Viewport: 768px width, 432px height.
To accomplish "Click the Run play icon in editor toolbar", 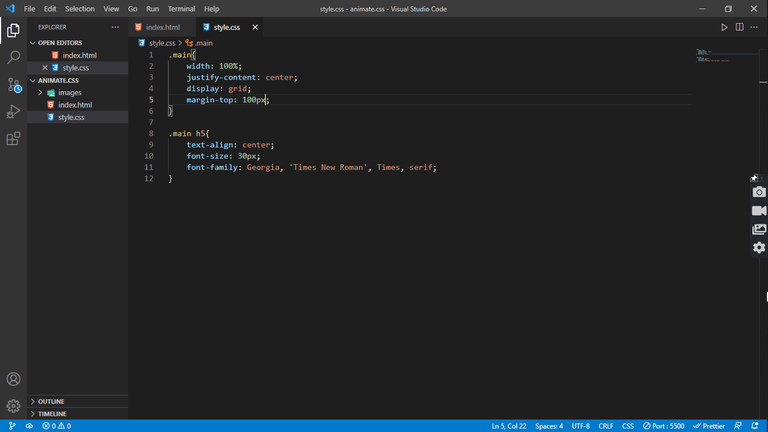I will pos(724,27).
